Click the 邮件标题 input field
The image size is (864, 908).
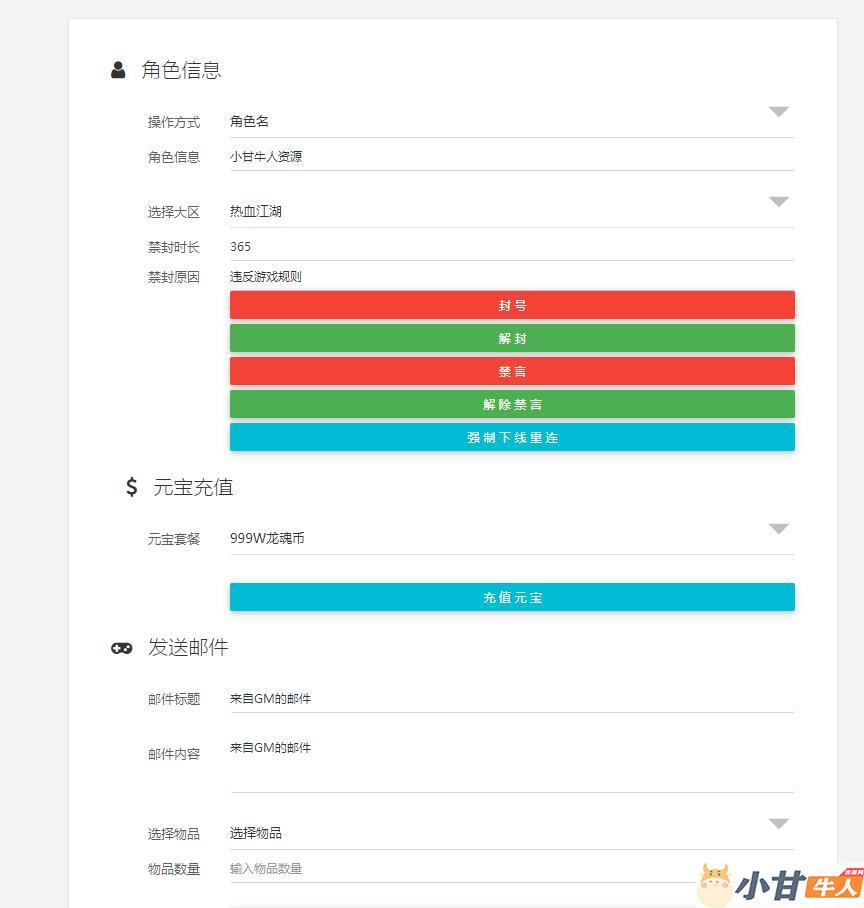point(512,699)
